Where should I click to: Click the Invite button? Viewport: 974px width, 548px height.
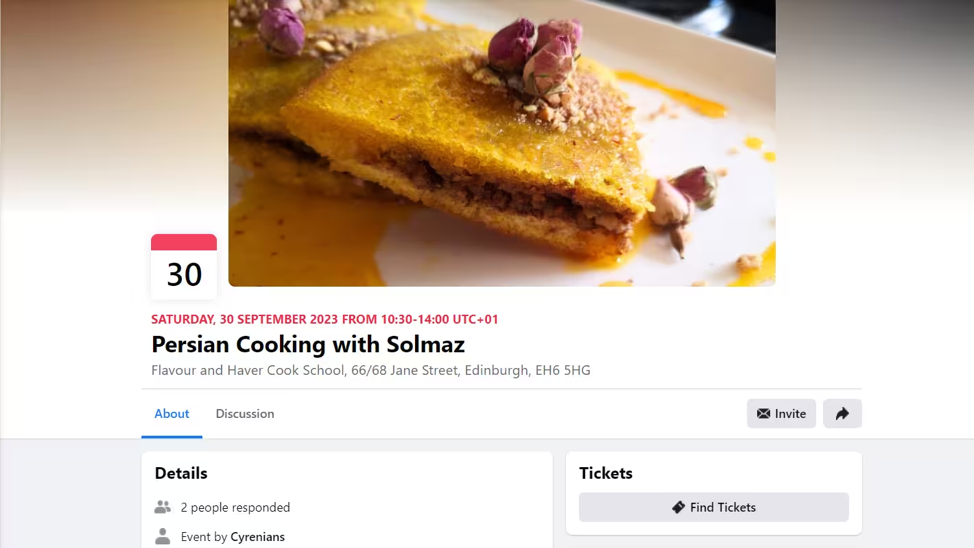pos(781,414)
